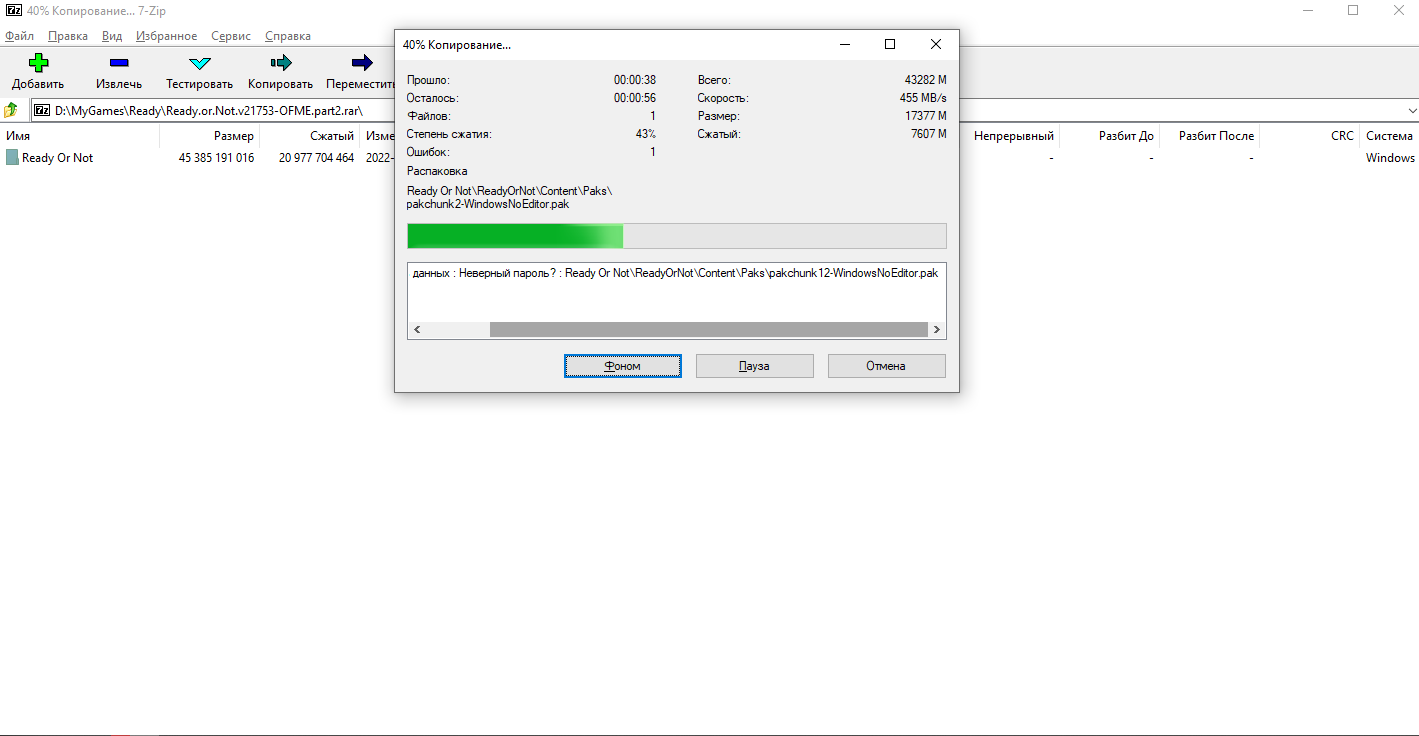Image resolution: width=1419 pixels, height=736 pixels.
Task: Click the size value 45 385 191 016
Action: point(216,158)
